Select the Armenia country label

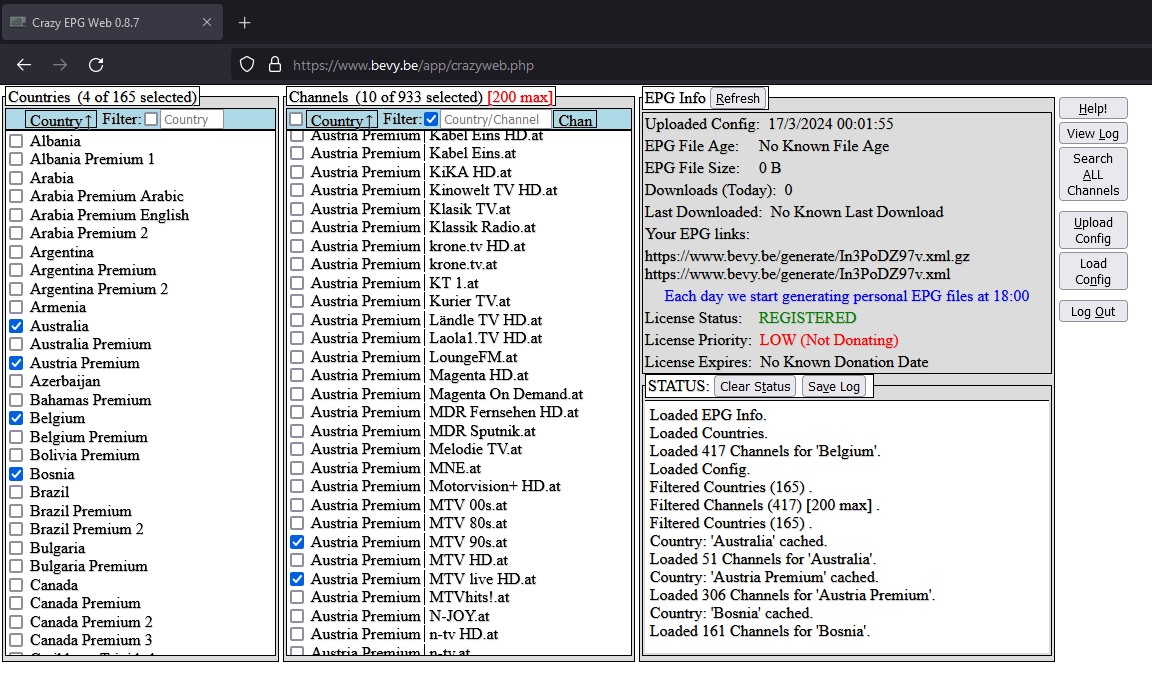(x=58, y=308)
